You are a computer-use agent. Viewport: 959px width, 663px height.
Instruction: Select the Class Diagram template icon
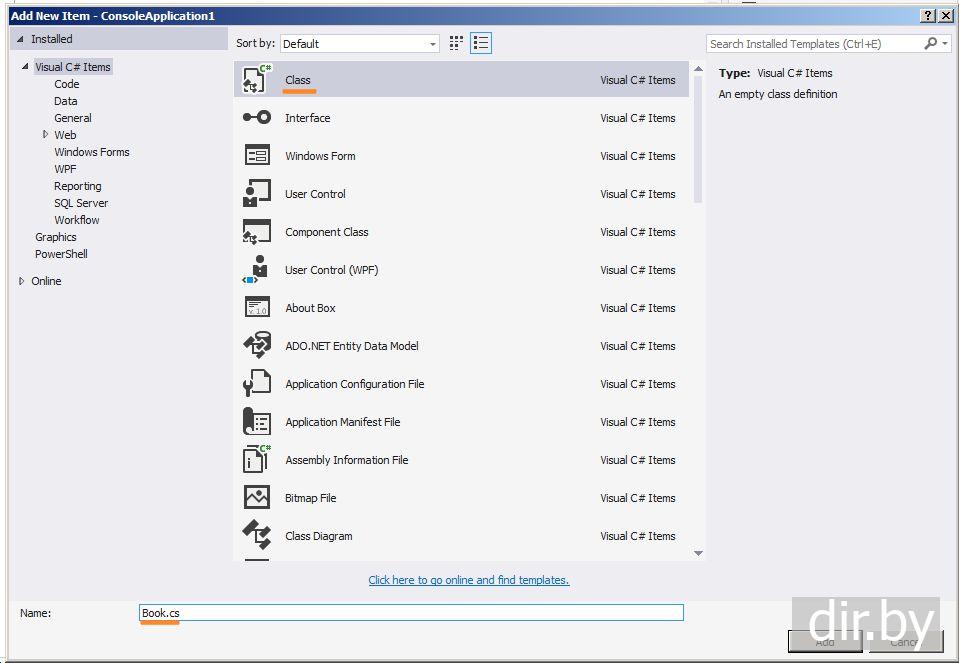click(x=257, y=536)
